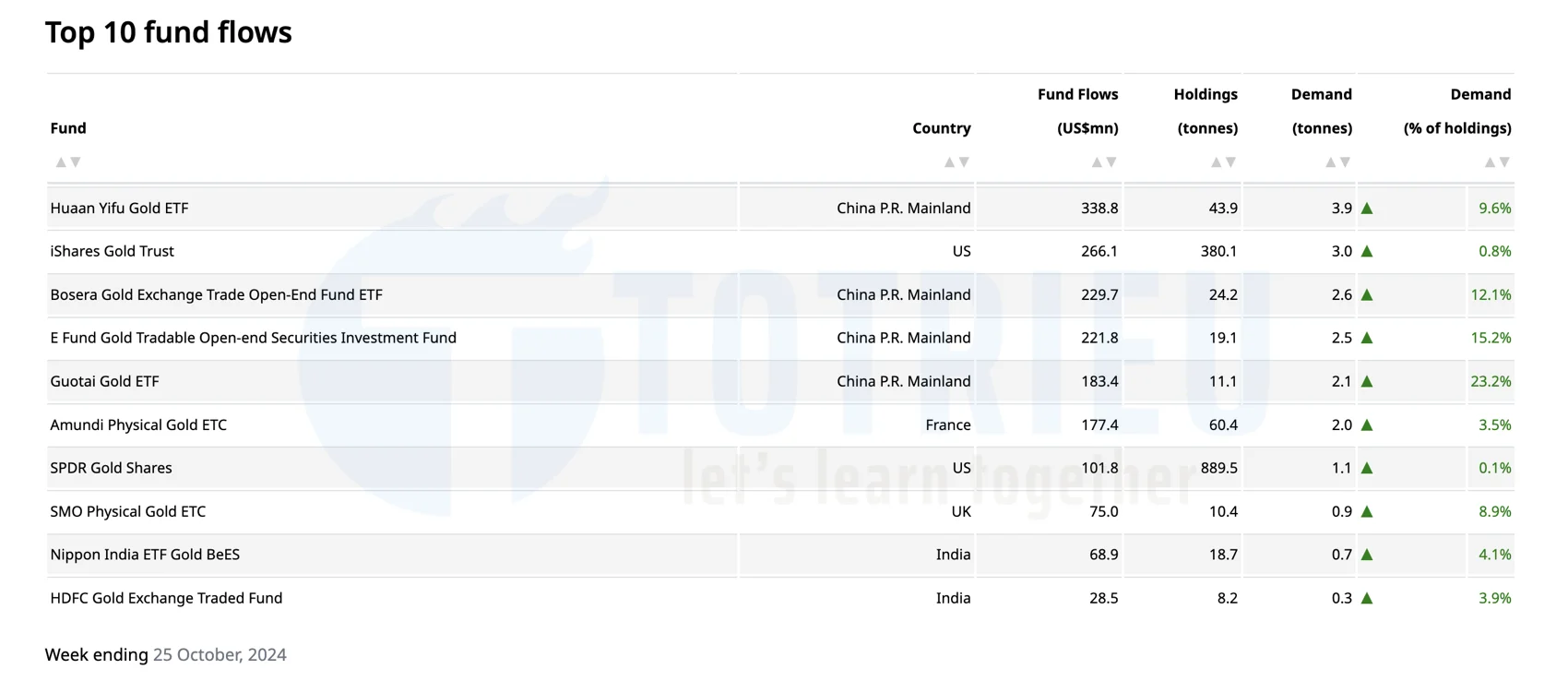Click green up triangle for SPDR Gold Shares
The image size is (1568, 693).
click(1367, 469)
